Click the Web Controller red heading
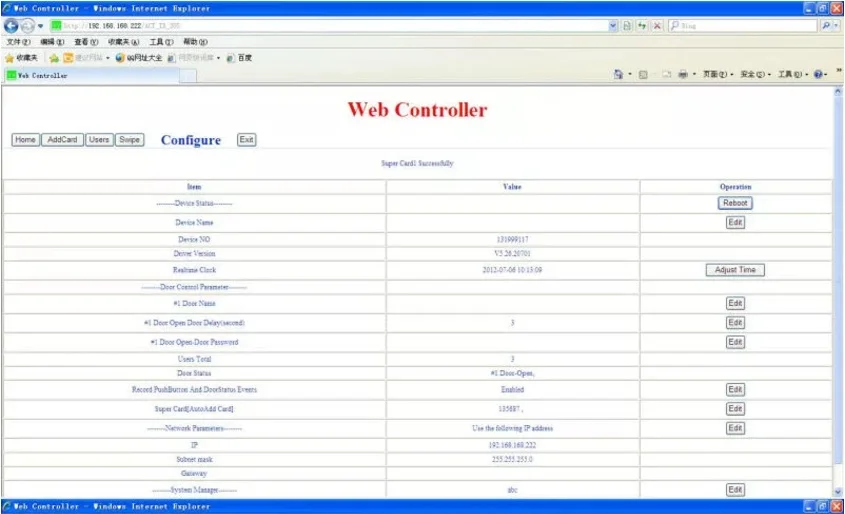The width and height of the screenshot is (845, 514). (417, 110)
